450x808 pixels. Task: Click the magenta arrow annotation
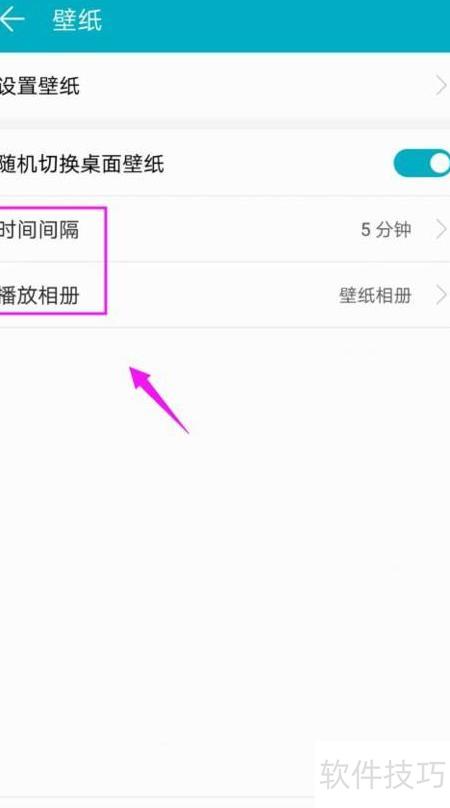158,399
